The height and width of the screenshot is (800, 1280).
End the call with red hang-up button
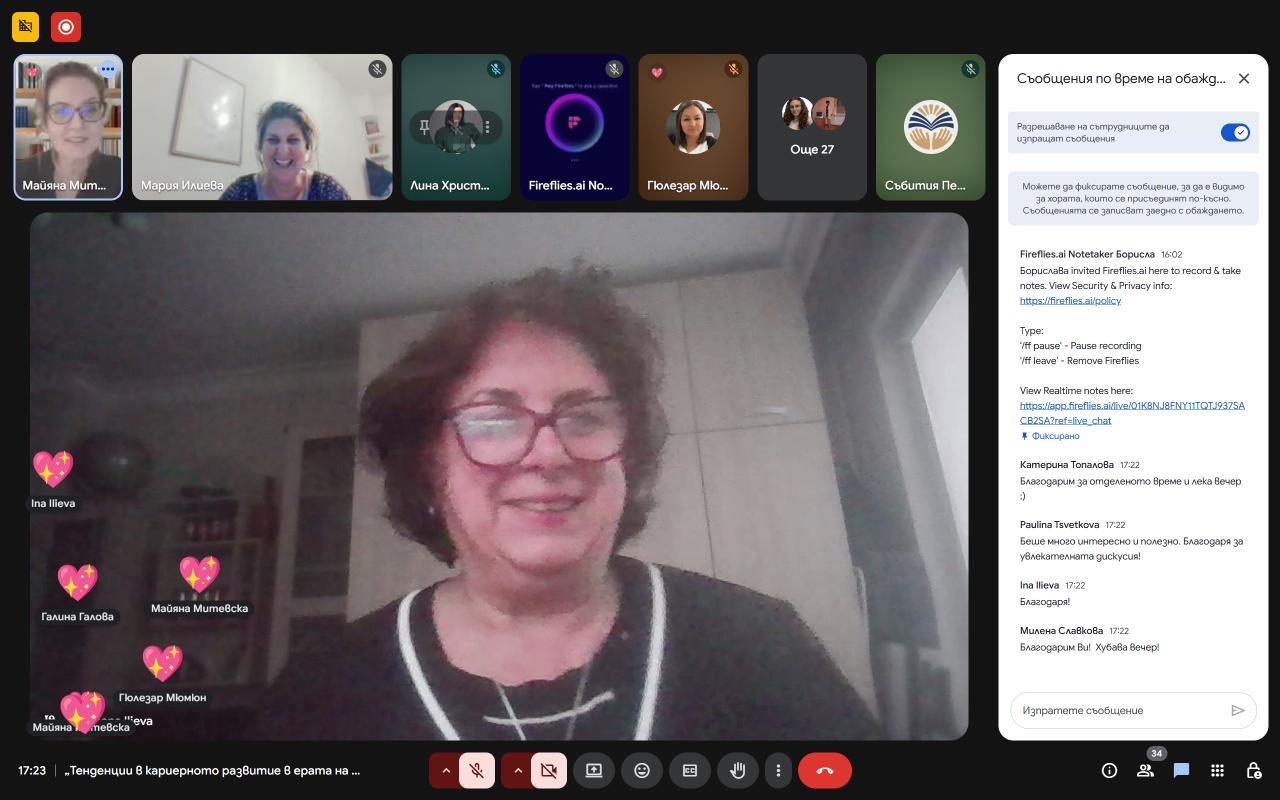tap(824, 770)
